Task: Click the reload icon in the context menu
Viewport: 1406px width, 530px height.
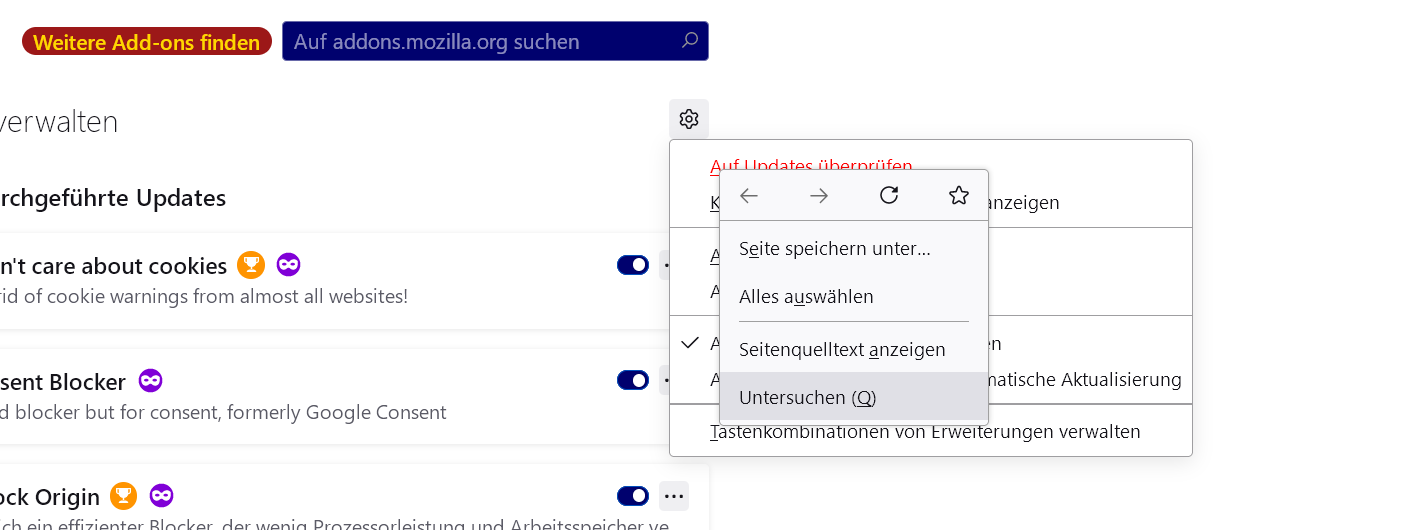Action: click(x=889, y=196)
